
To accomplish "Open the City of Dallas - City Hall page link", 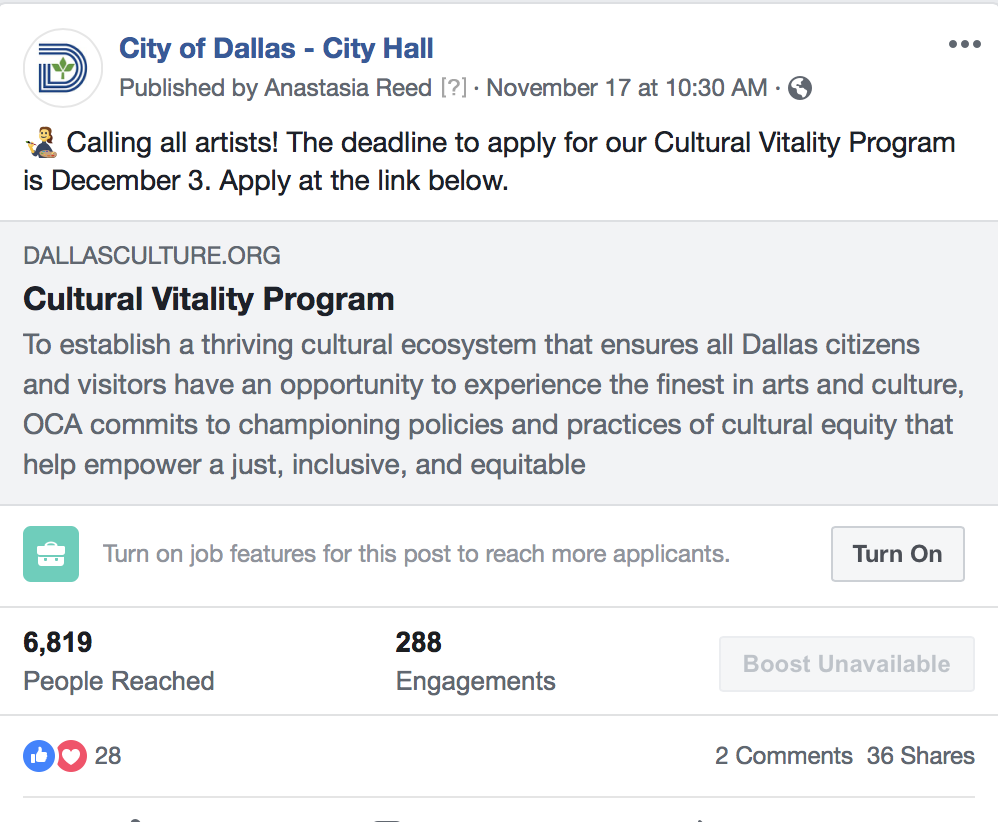I will tap(276, 47).
